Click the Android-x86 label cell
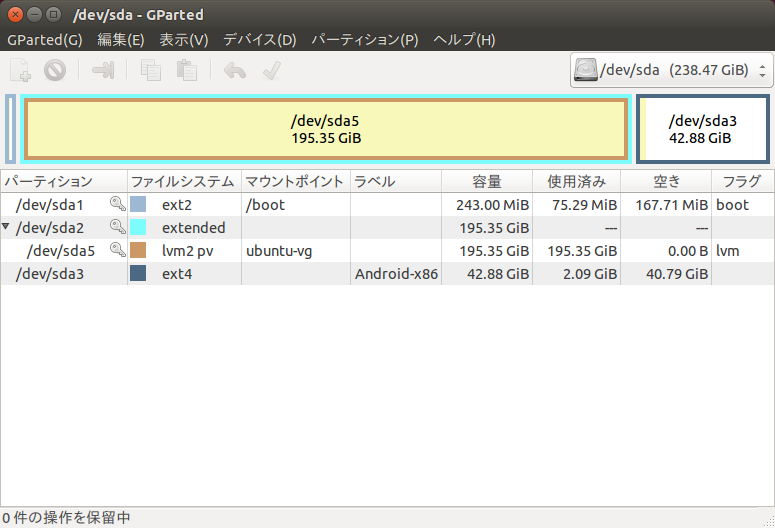This screenshot has width=775, height=528. point(396,274)
